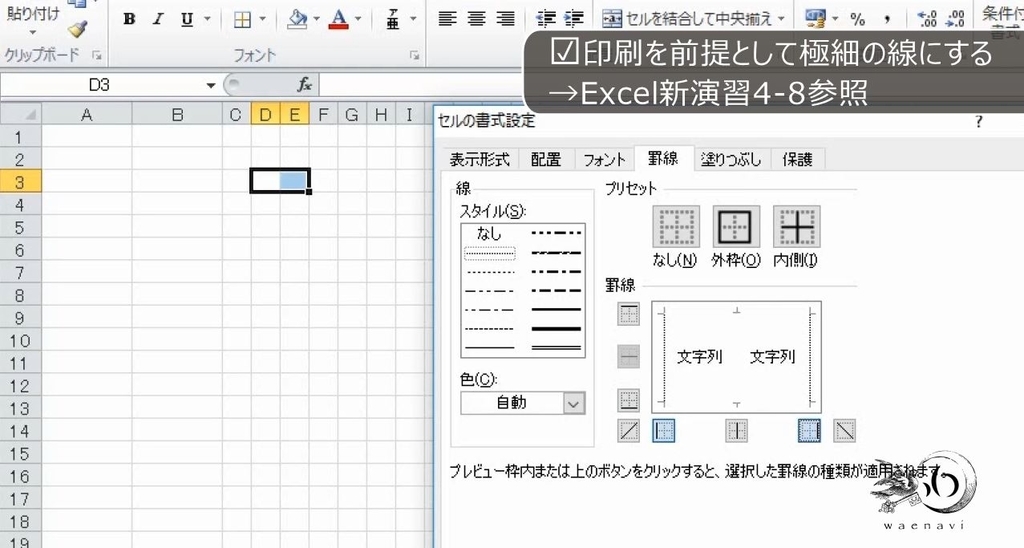Switch to the 表示形式 tab
This screenshot has height=548, width=1024.
click(x=479, y=159)
